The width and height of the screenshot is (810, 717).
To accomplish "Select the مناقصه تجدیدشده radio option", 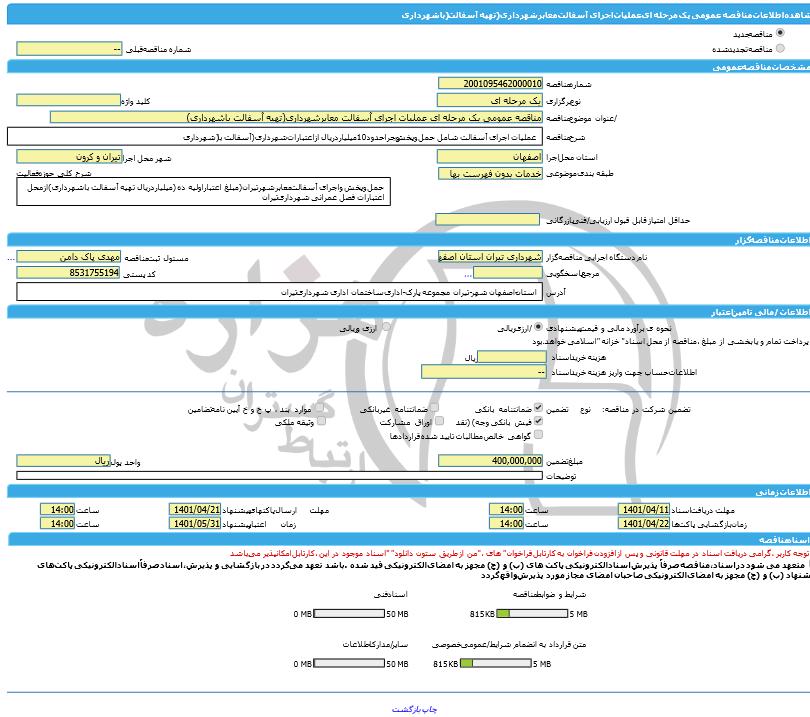I will click(x=780, y=48).
